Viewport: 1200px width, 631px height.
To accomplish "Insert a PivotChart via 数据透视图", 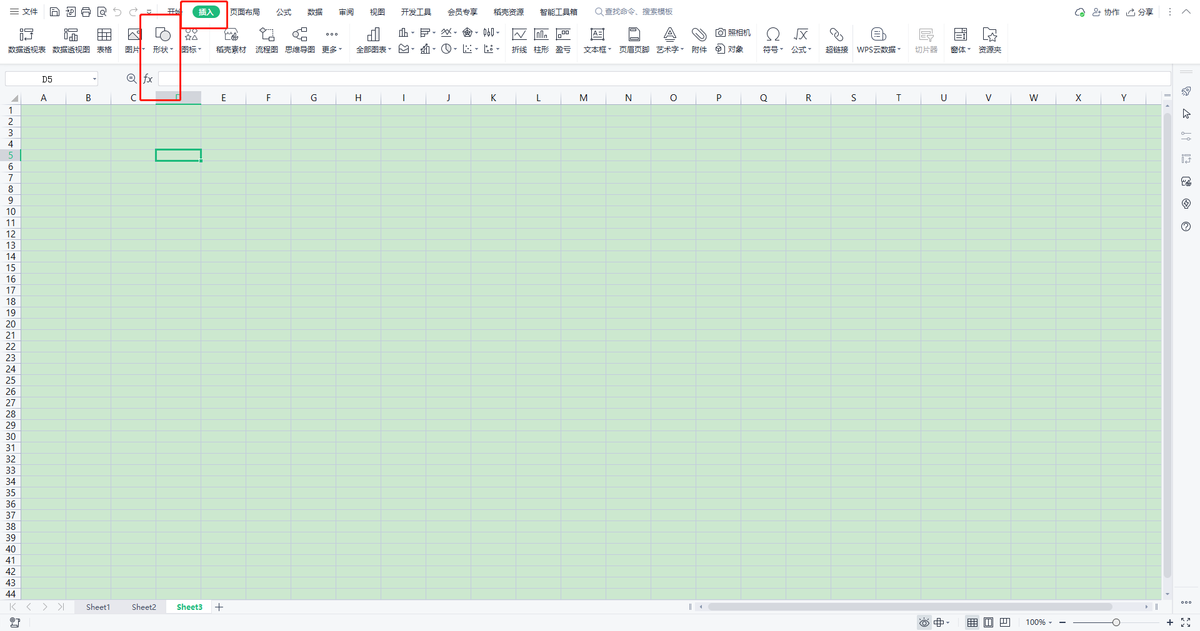I will coord(71,40).
